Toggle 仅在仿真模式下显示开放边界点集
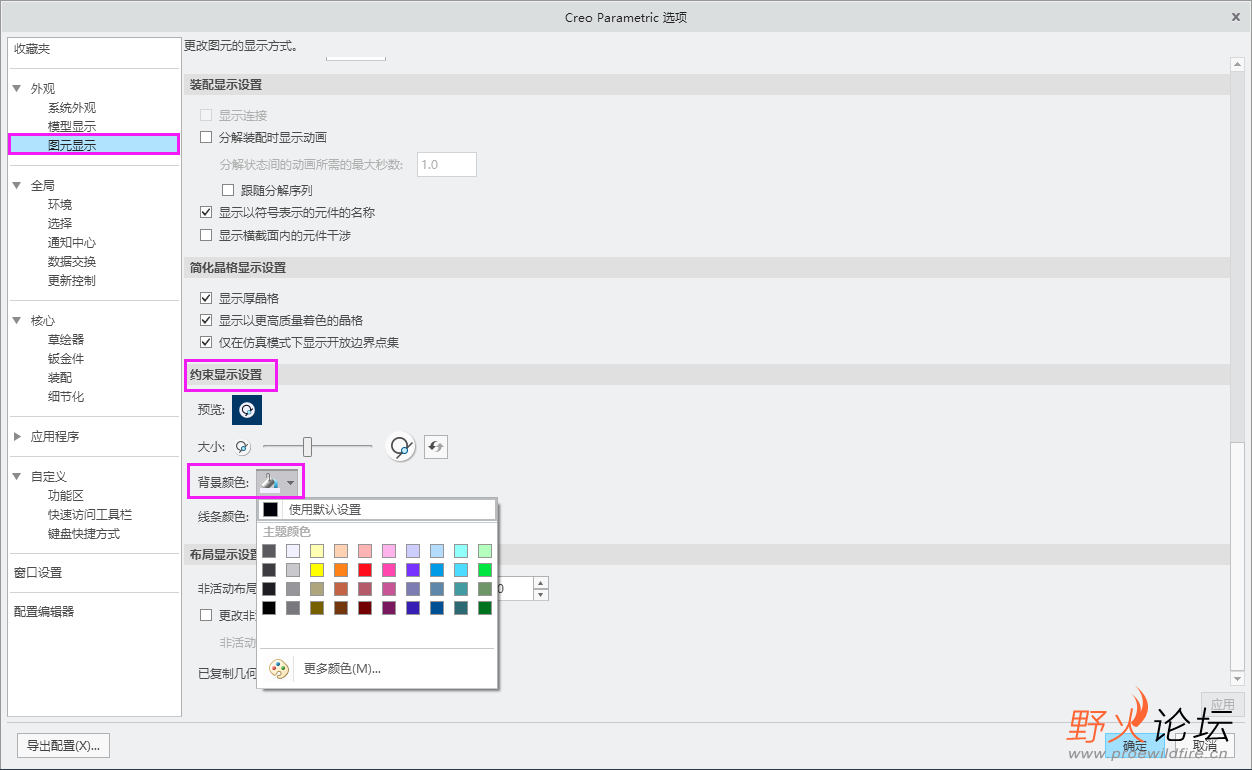Screen dimensions: 1252x770 tap(206, 342)
